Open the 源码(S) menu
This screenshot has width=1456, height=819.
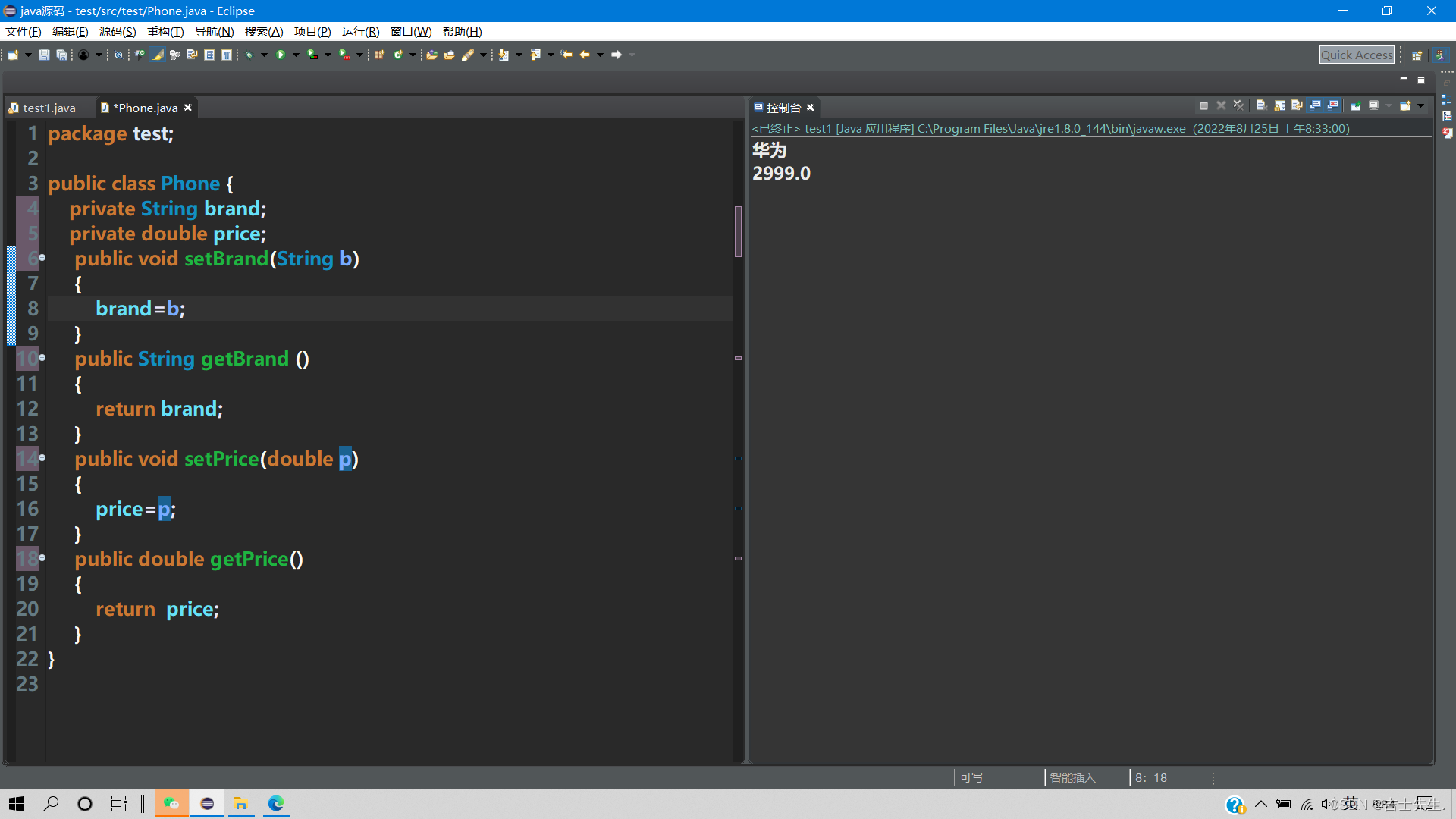[x=118, y=32]
